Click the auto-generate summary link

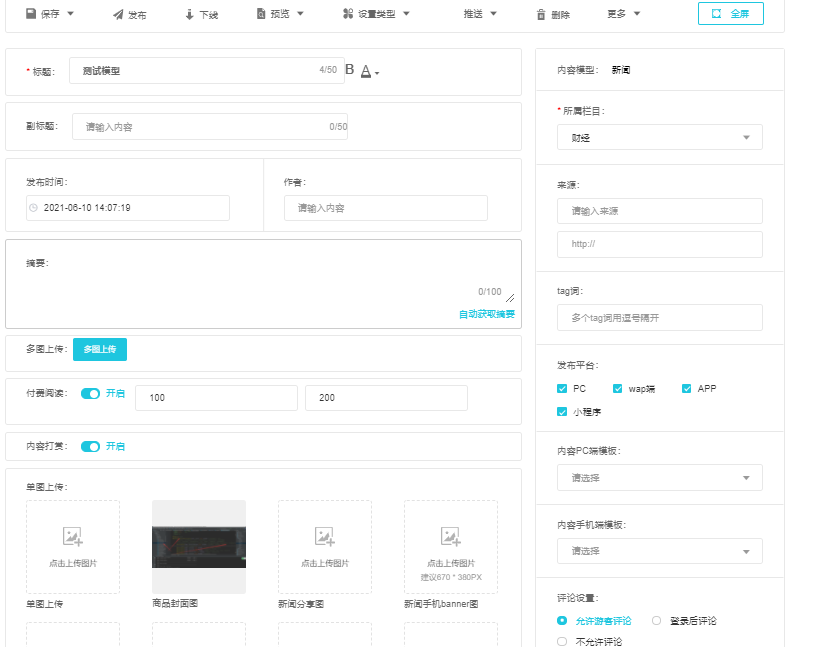[487, 314]
